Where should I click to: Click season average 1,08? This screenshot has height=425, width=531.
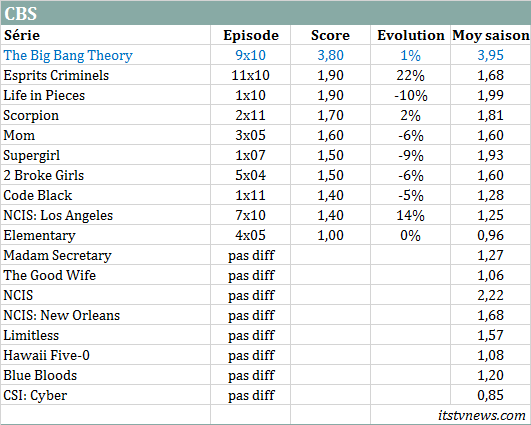(x=491, y=355)
